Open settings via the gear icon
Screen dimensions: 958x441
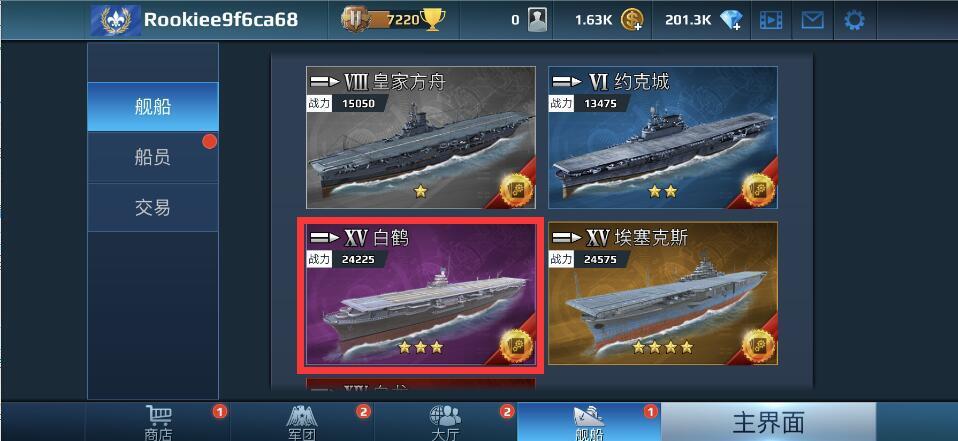(854, 21)
